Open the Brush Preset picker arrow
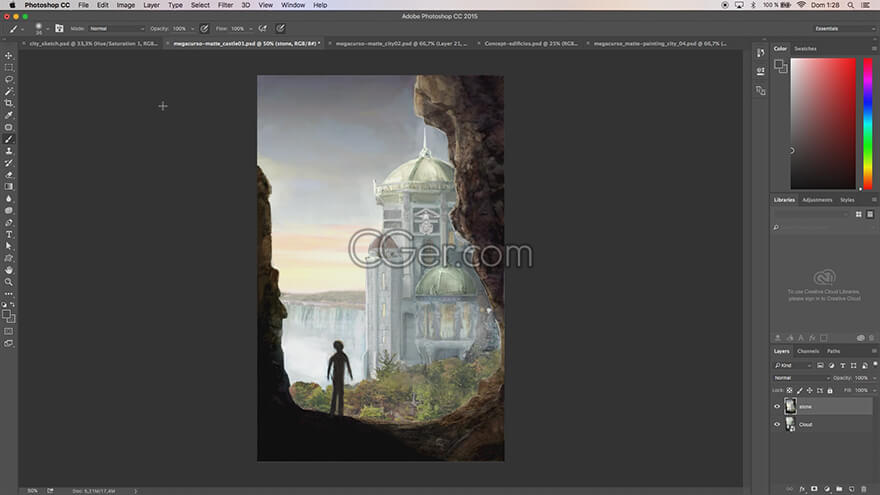 (48, 29)
